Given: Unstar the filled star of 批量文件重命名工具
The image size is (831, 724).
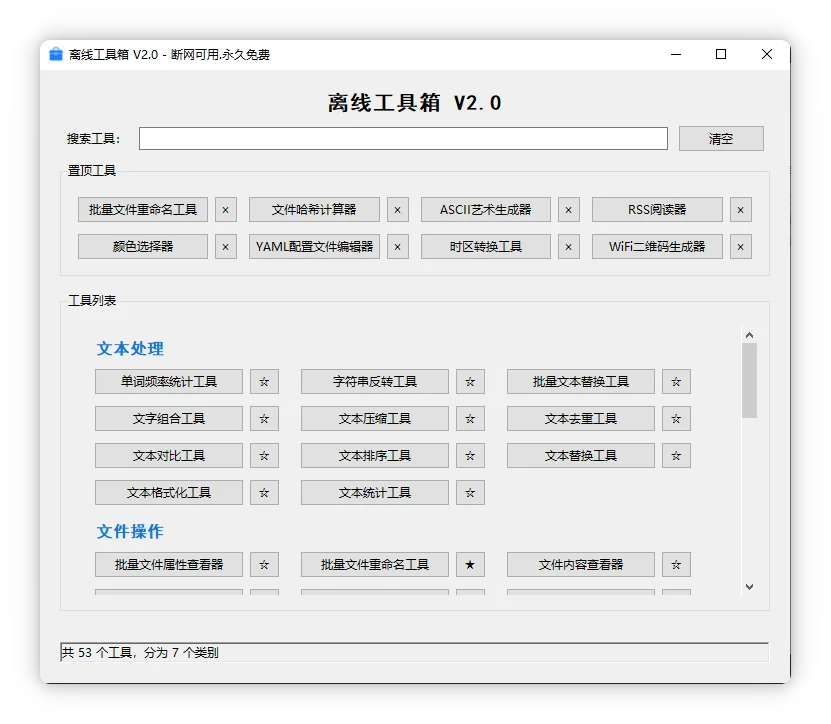Looking at the screenshot, I should (x=470, y=565).
